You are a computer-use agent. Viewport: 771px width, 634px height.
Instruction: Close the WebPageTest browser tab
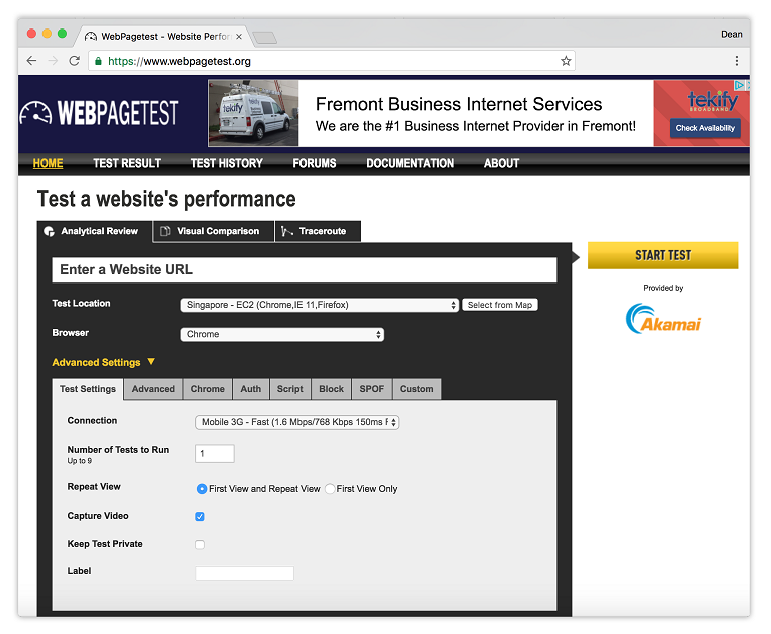[238, 36]
